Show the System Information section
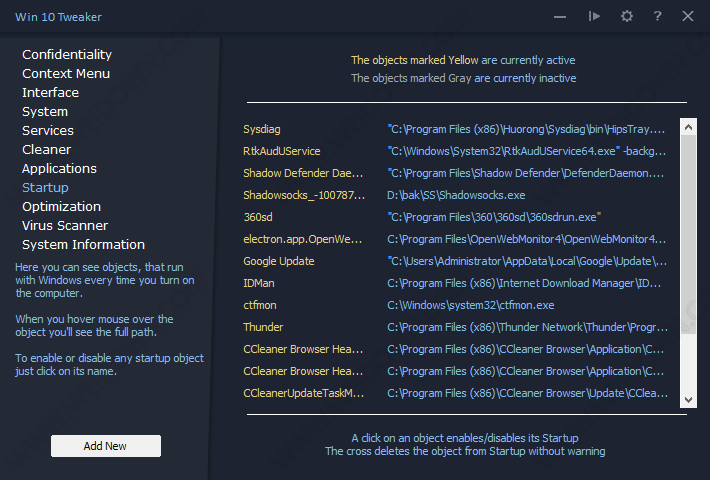 [x=84, y=245]
